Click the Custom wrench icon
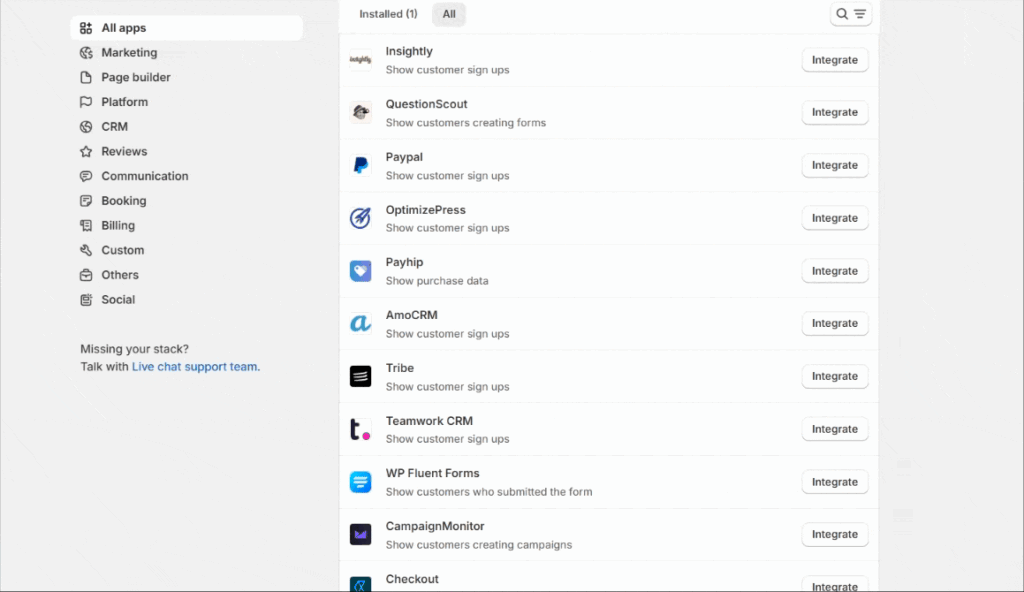This screenshot has width=1024, height=592. click(x=86, y=250)
